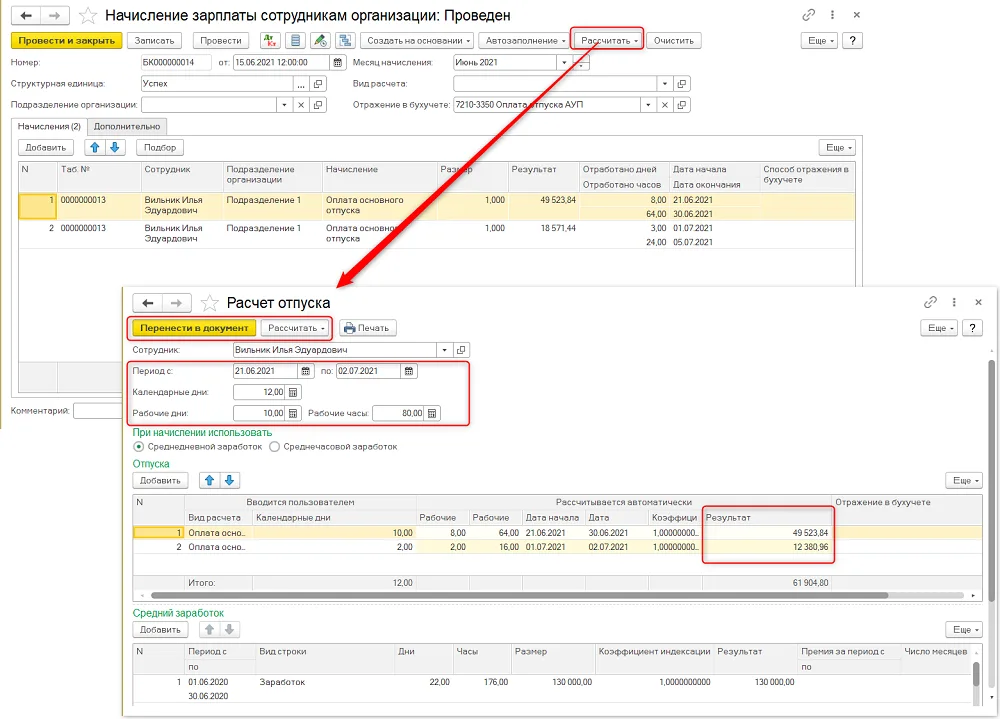Clear the Отражение в бухучете field with its X icon
The height and width of the screenshot is (719, 1000).
[665, 105]
